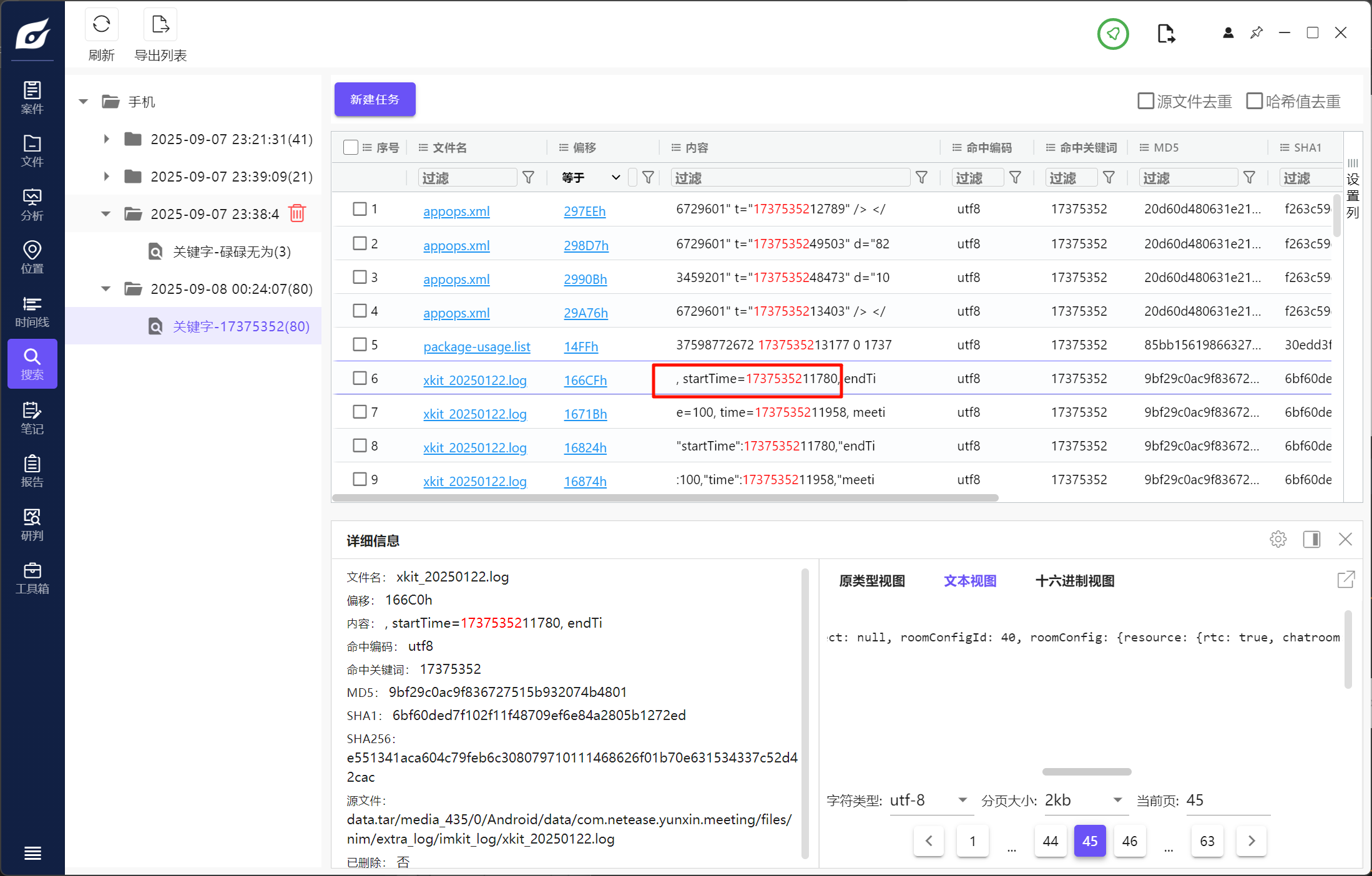Enable 源文件去重 checkbox
The width and height of the screenshot is (1372, 876).
click(1145, 101)
